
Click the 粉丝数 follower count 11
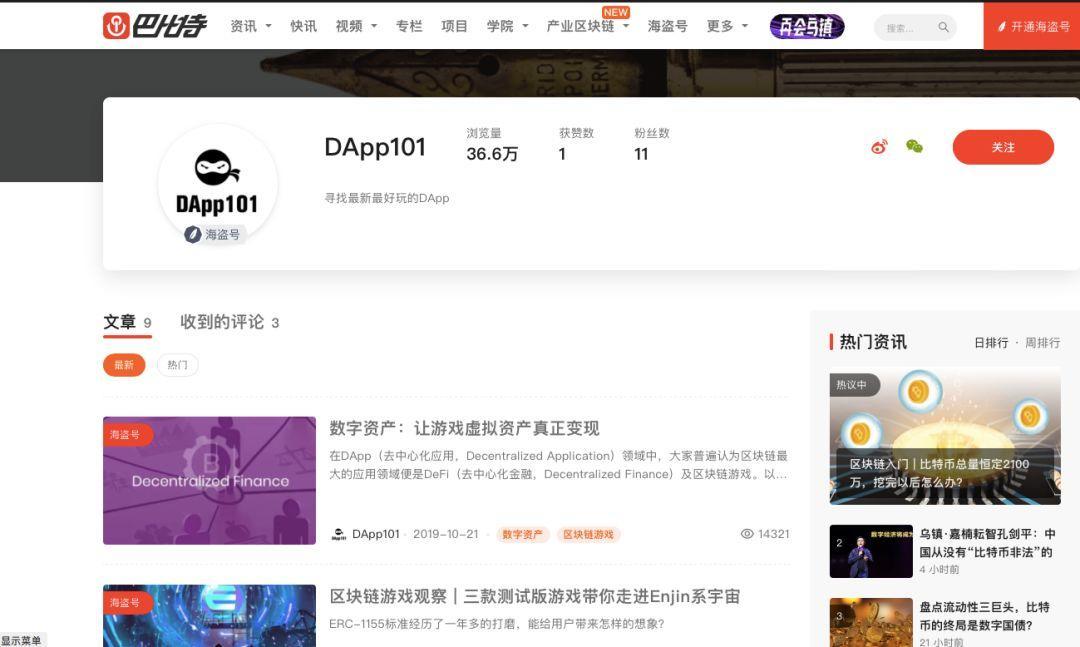coord(641,154)
